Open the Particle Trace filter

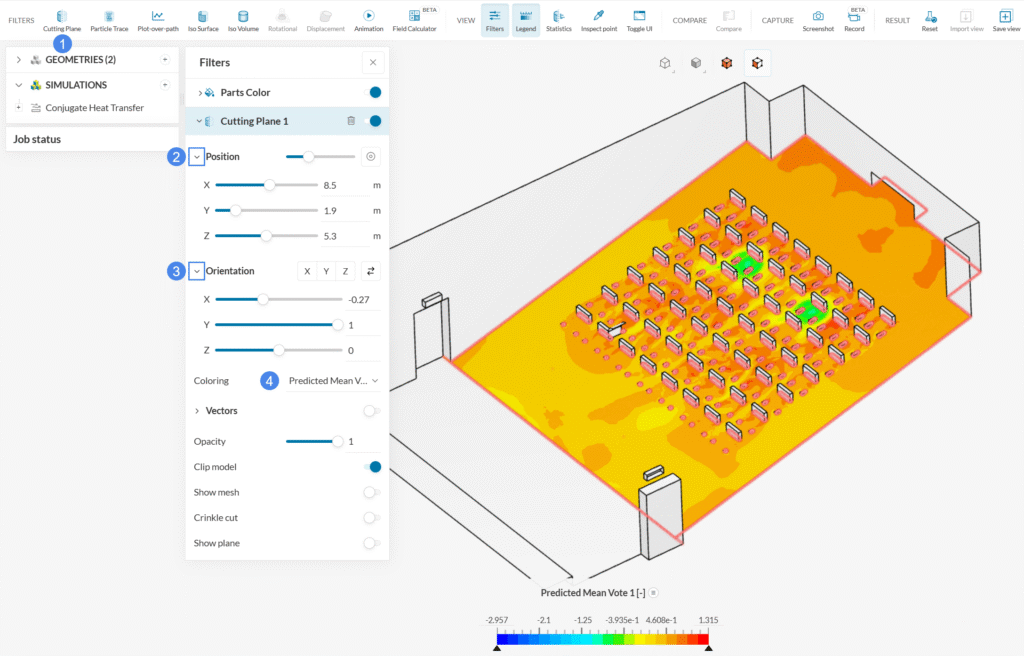[109, 20]
